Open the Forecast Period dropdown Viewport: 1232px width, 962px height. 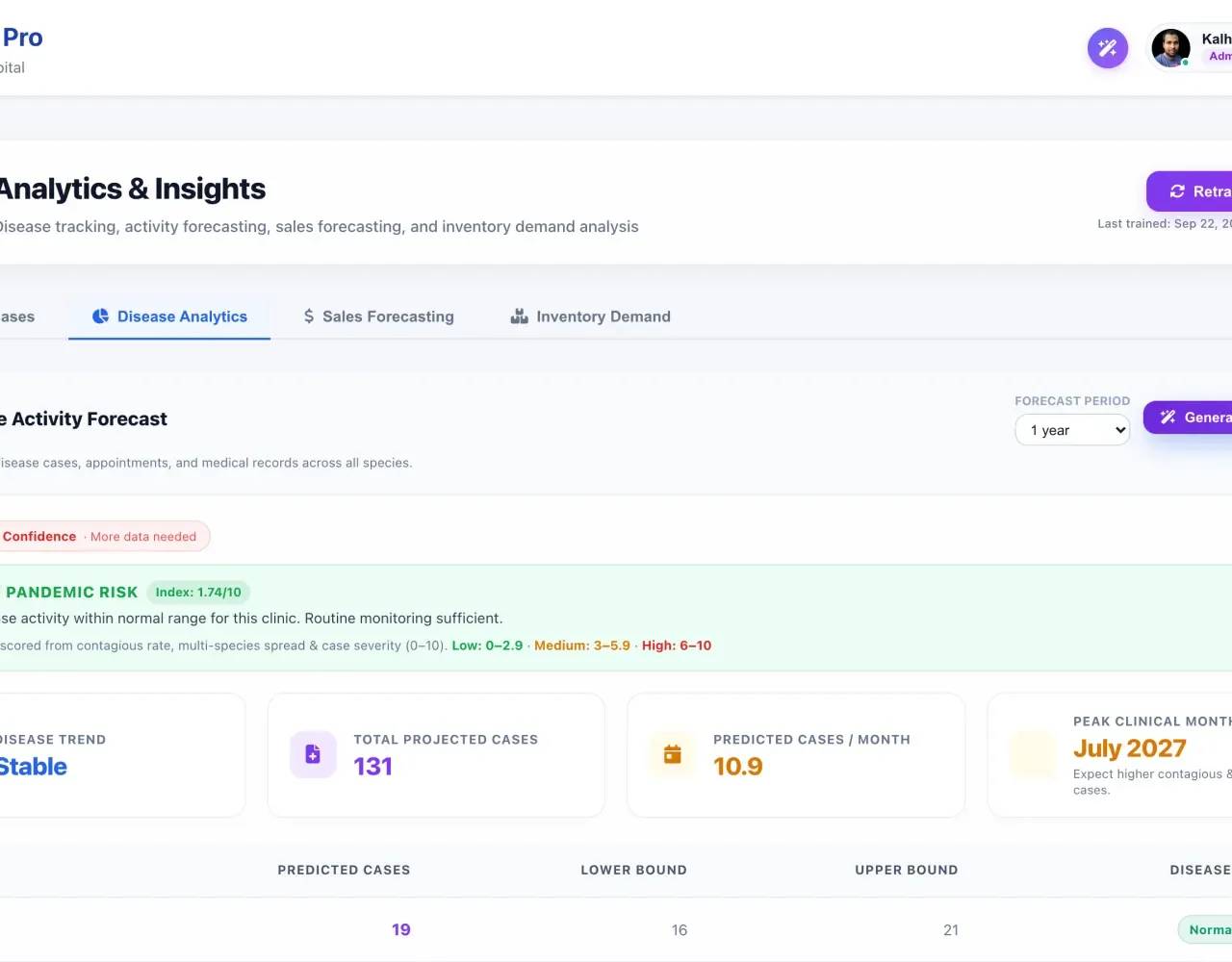pos(1072,430)
